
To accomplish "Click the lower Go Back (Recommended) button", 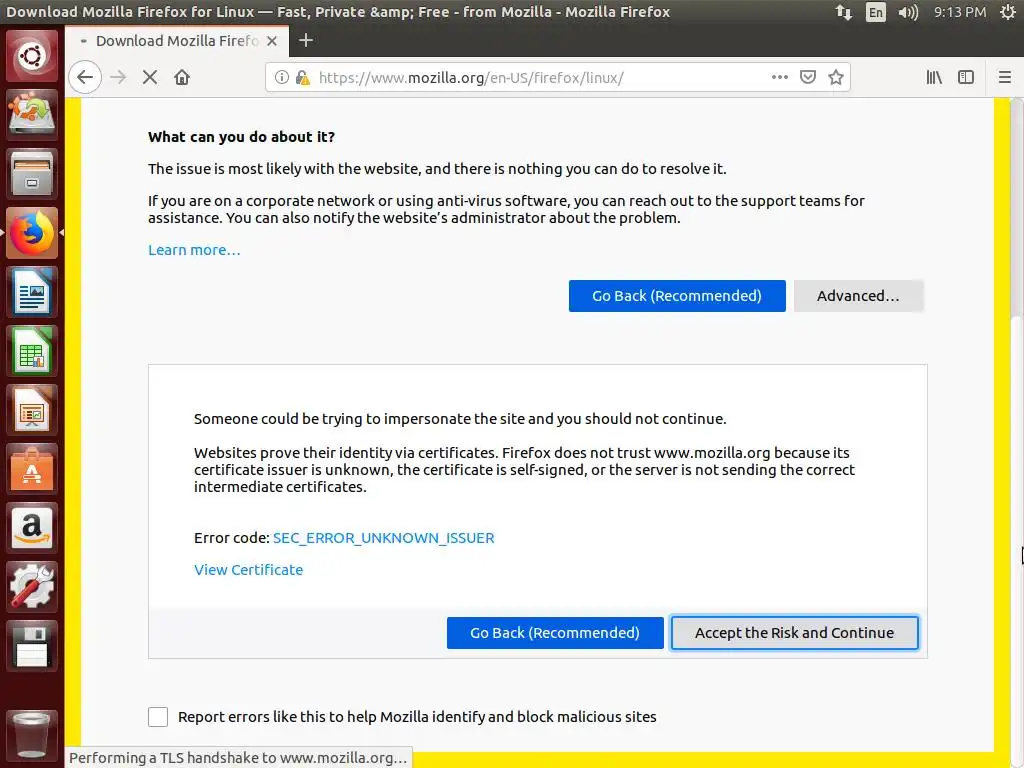I will pyautogui.click(x=555, y=633).
